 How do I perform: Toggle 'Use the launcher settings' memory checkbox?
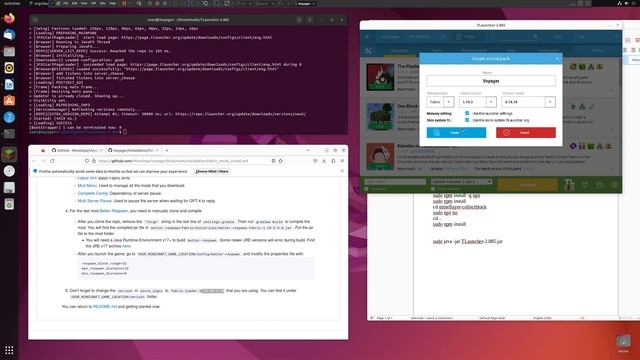point(467,113)
